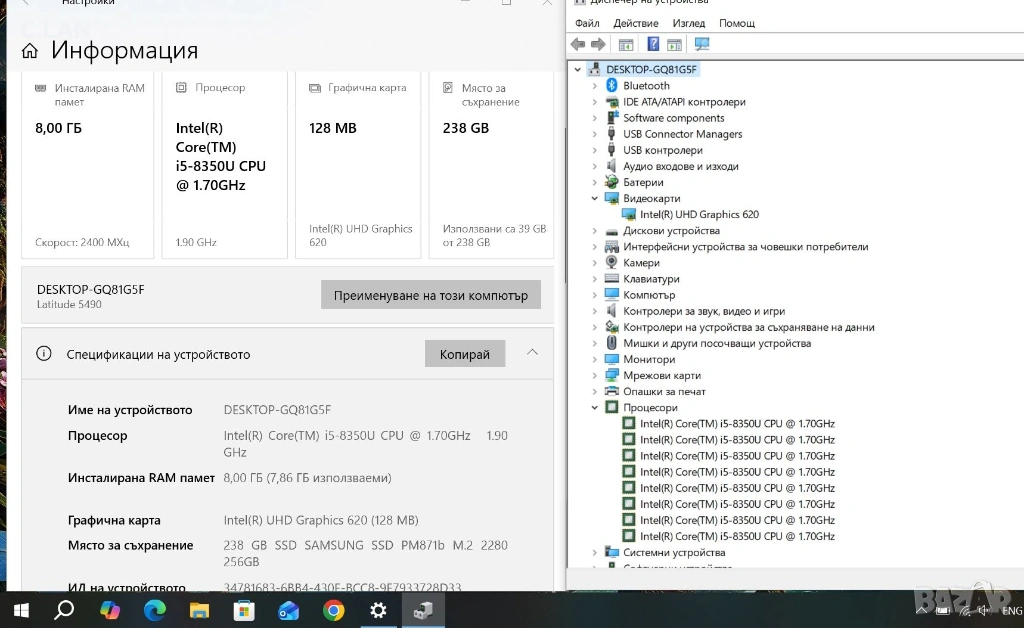Screen dimensions: 1024x628
Task: Collapse the Процесори tree node
Action: (x=594, y=408)
